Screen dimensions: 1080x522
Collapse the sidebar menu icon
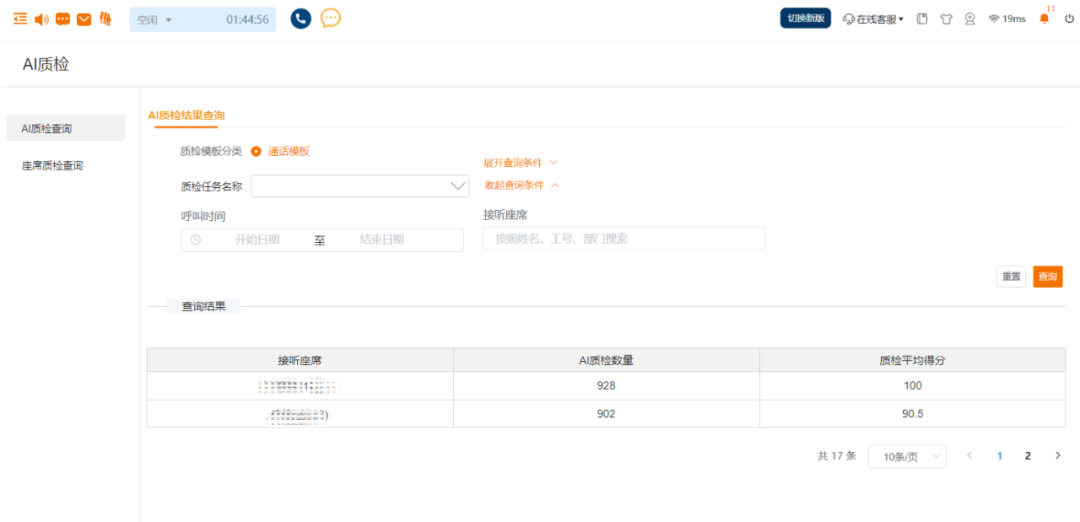pyautogui.click(x=20, y=19)
